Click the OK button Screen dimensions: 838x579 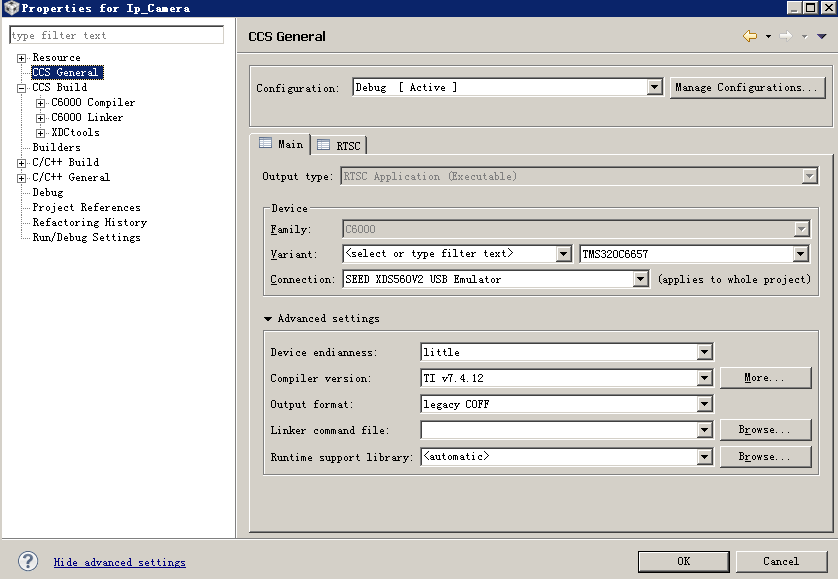[684, 561]
